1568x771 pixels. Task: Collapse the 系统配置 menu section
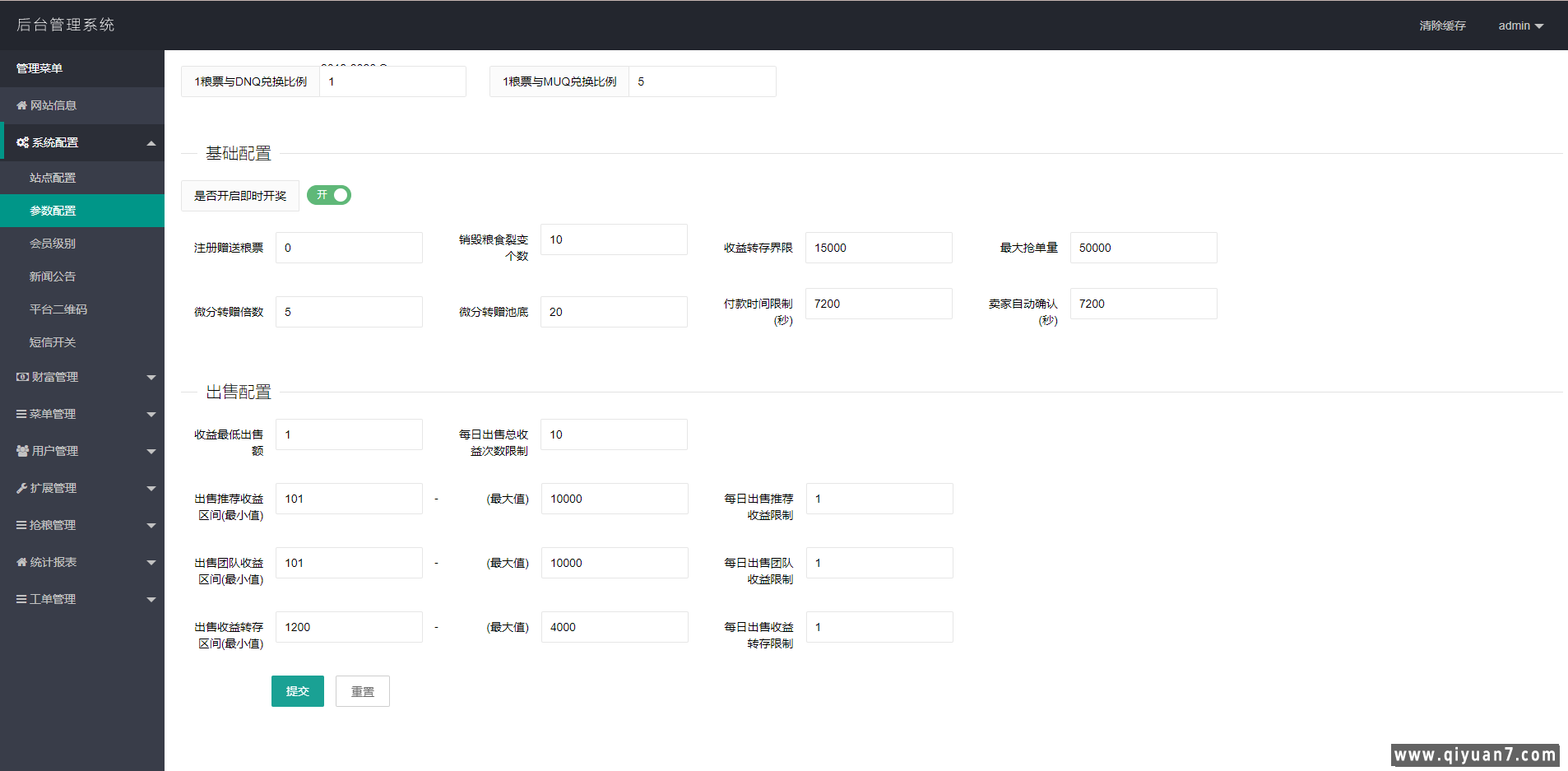click(x=82, y=142)
